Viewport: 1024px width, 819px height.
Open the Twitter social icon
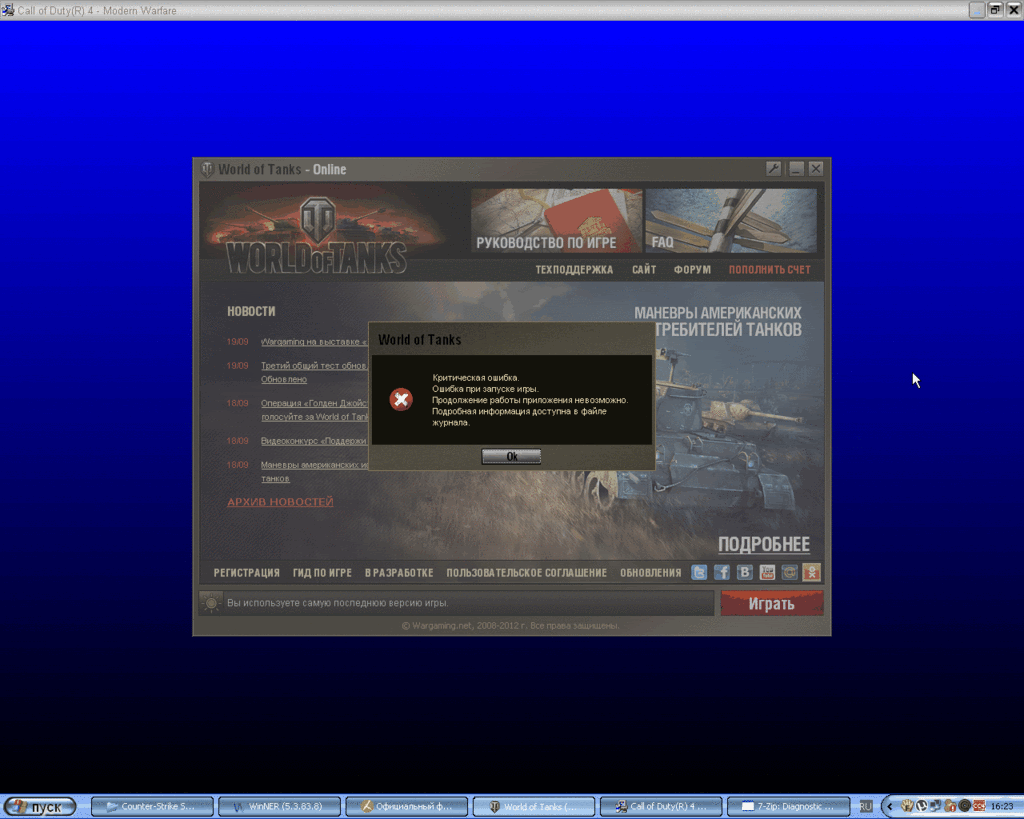[x=700, y=572]
